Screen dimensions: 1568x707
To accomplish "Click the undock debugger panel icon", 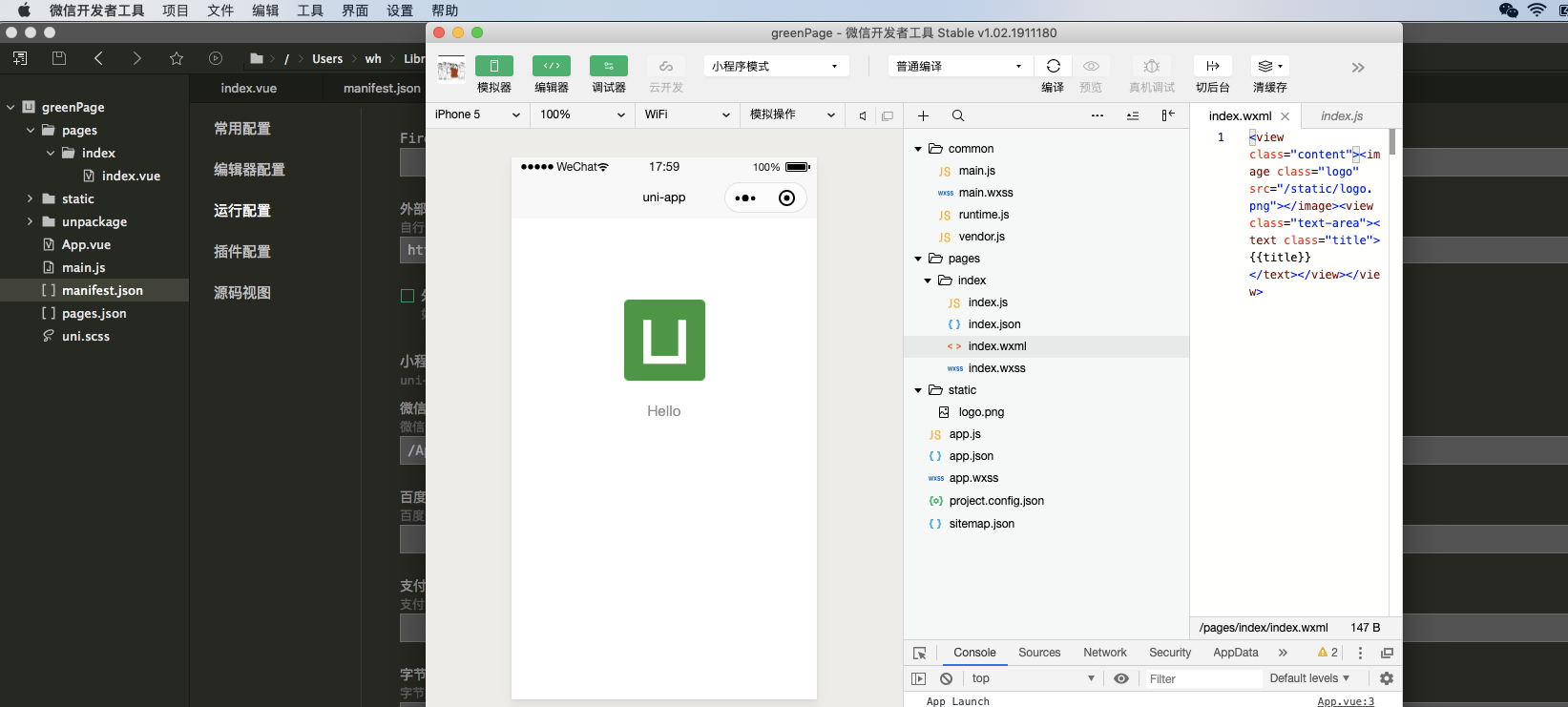I will (1387, 653).
